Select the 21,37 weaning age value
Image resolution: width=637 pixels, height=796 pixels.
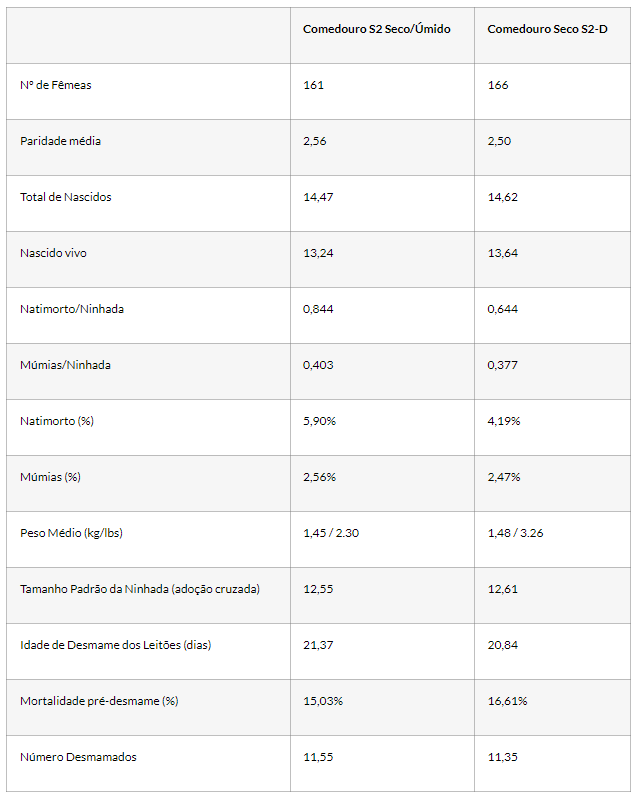pyautogui.click(x=318, y=645)
